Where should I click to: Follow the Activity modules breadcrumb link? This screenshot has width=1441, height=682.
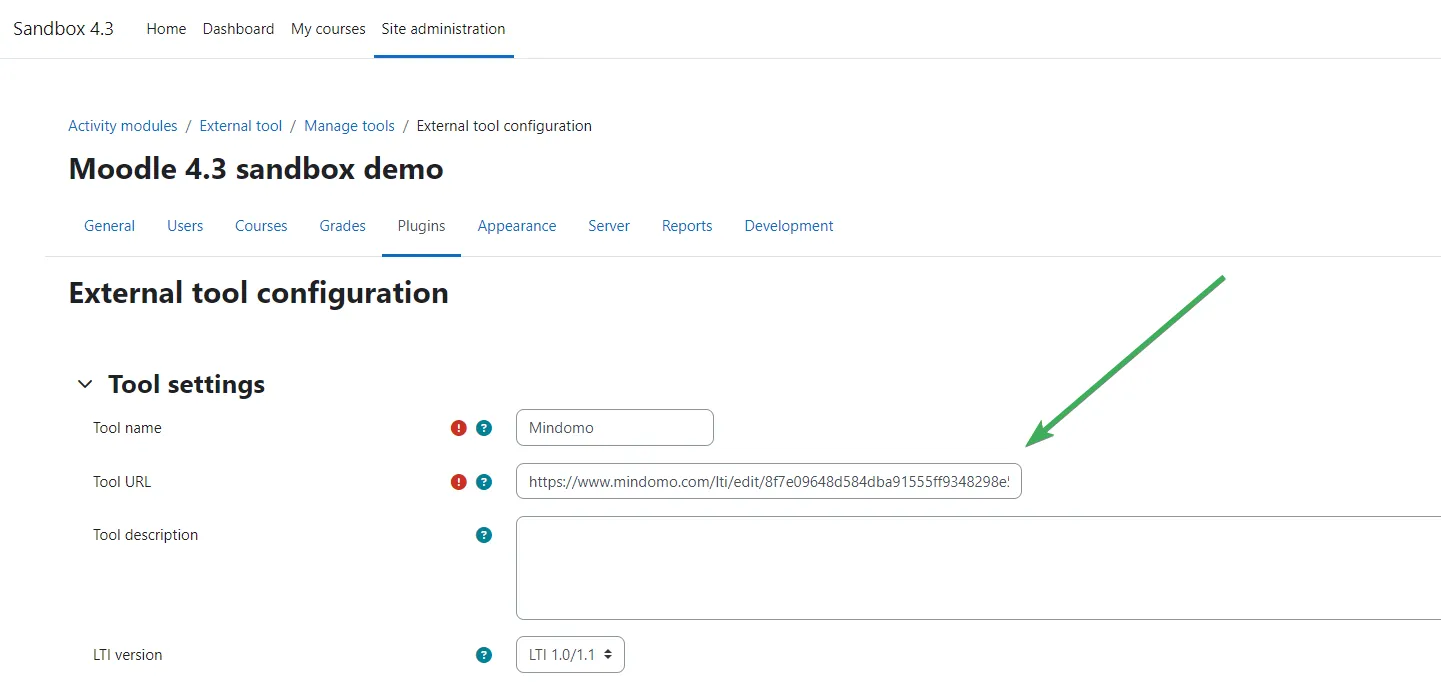(x=122, y=126)
